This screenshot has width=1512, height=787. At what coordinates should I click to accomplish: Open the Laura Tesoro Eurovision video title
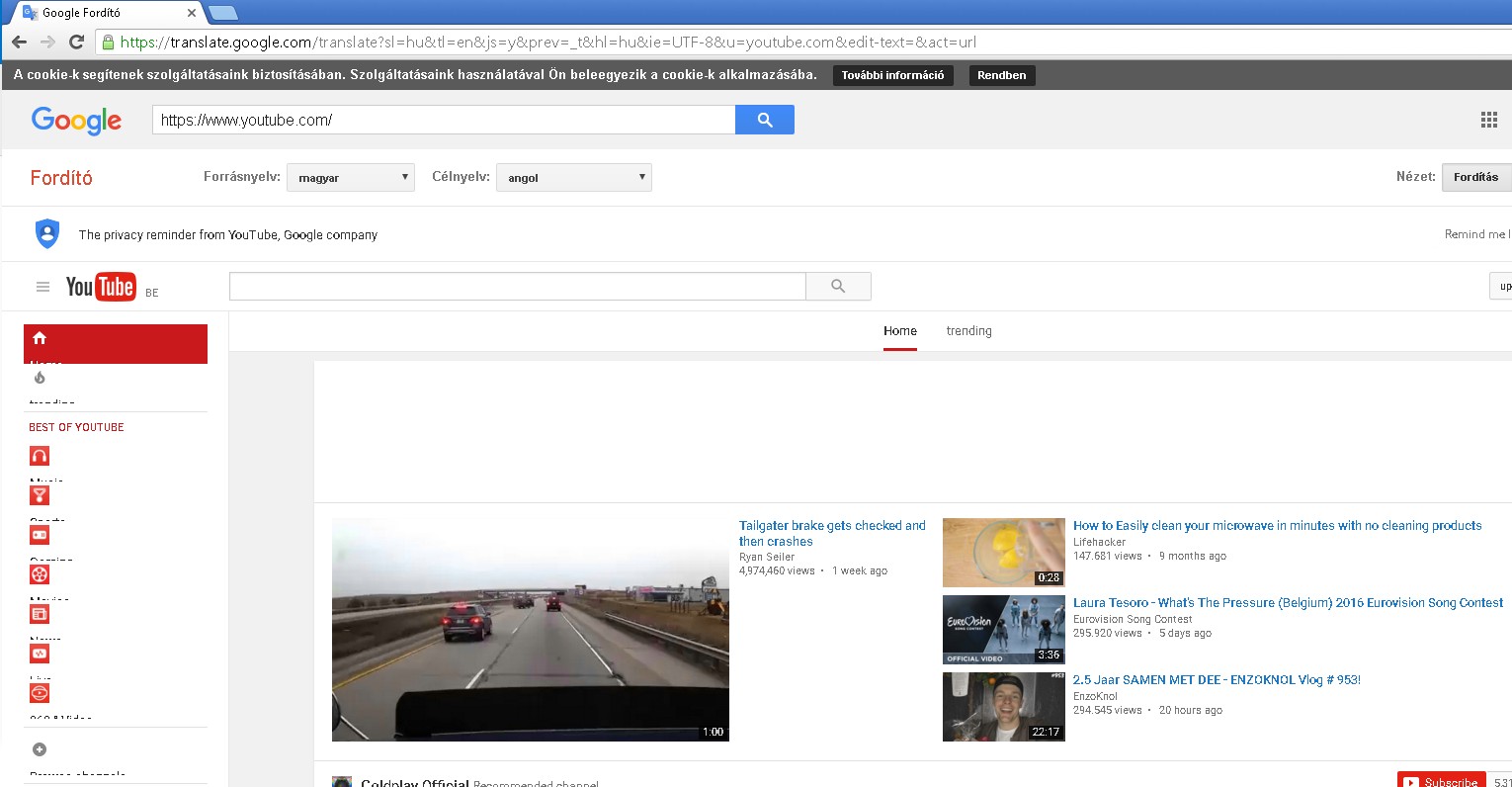[1289, 603]
